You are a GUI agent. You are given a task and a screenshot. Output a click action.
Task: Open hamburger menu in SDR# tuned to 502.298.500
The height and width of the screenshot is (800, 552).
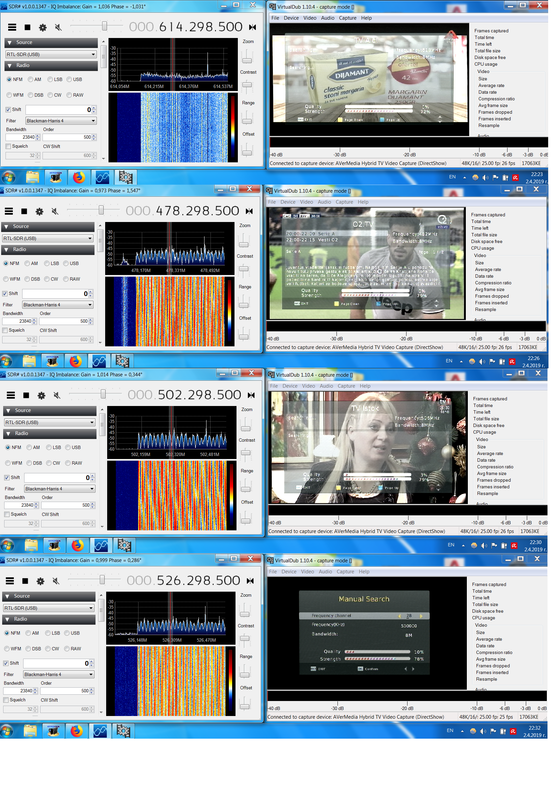pos(11,395)
